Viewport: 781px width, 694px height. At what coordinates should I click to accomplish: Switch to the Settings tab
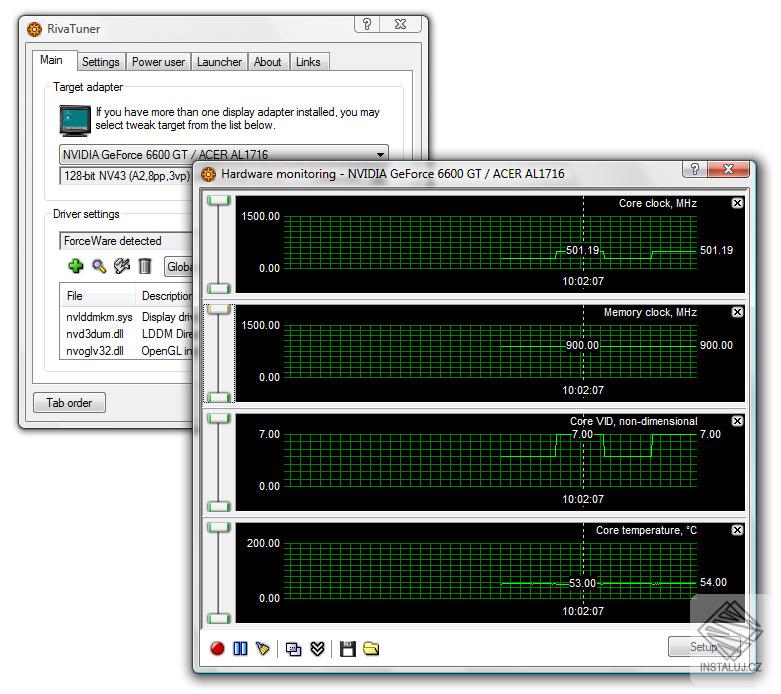coord(101,62)
